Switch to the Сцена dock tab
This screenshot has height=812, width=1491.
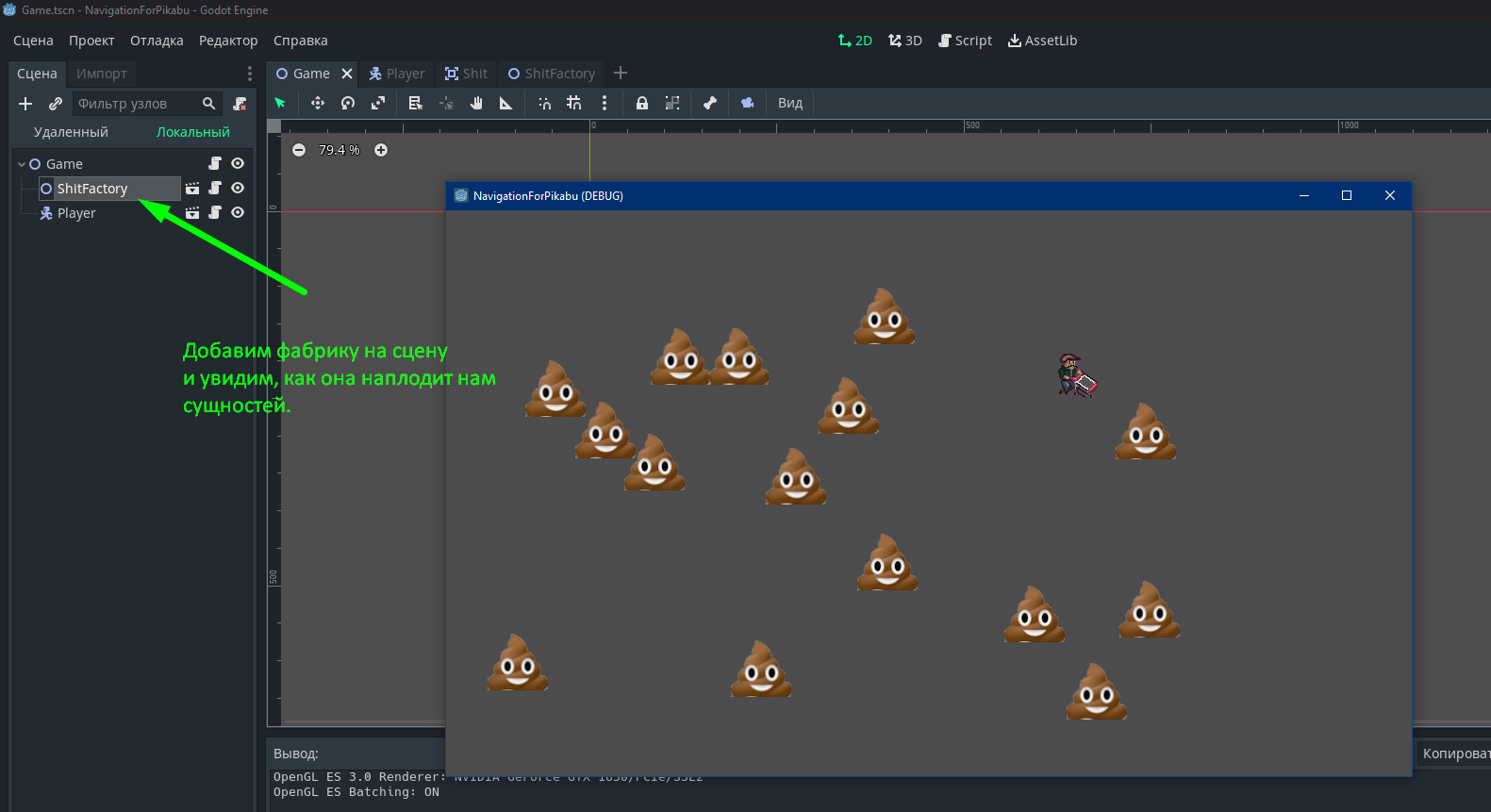coord(37,74)
